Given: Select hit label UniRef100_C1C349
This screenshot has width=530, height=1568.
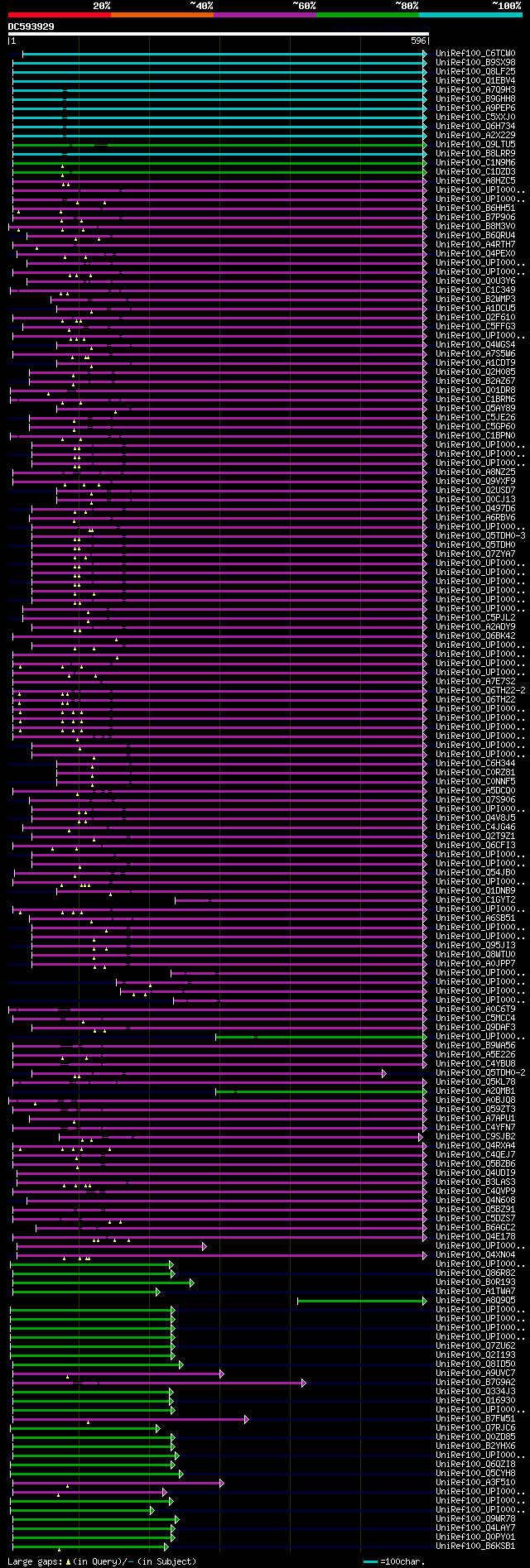Looking at the screenshot, I should [x=475, y=290].
